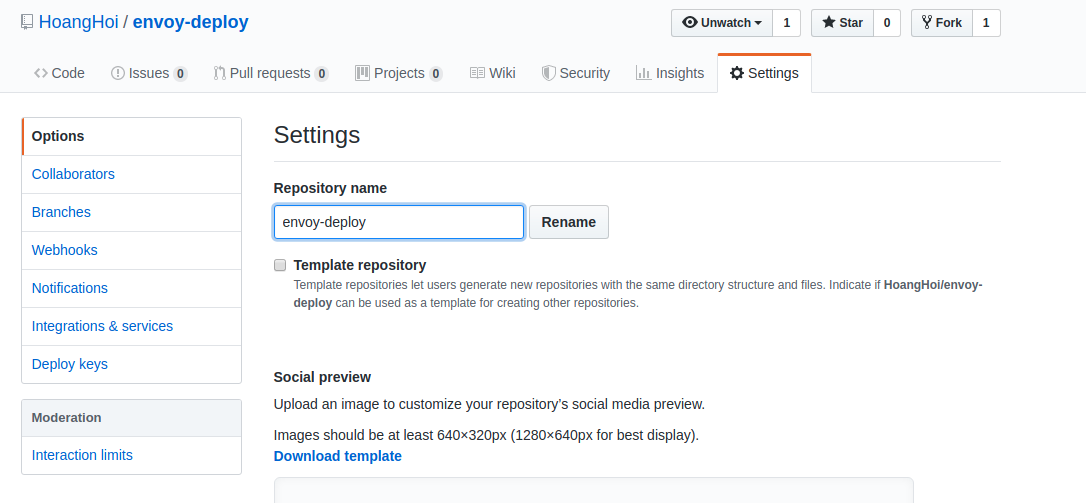Click the Download template link
The image size is (1086, 503).
tap(337, 456)
